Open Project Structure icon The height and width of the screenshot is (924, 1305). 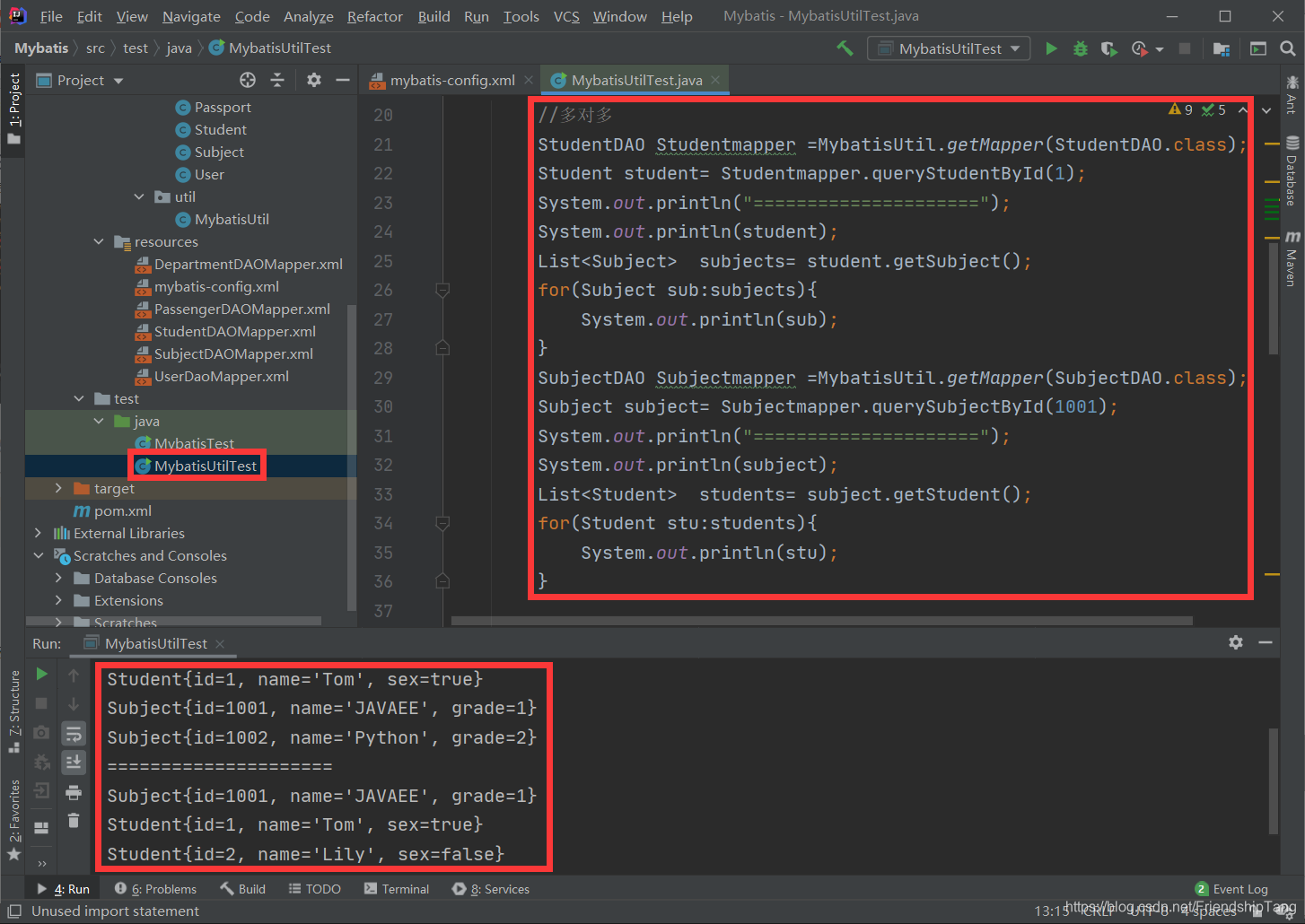(x=1222, y=48)
